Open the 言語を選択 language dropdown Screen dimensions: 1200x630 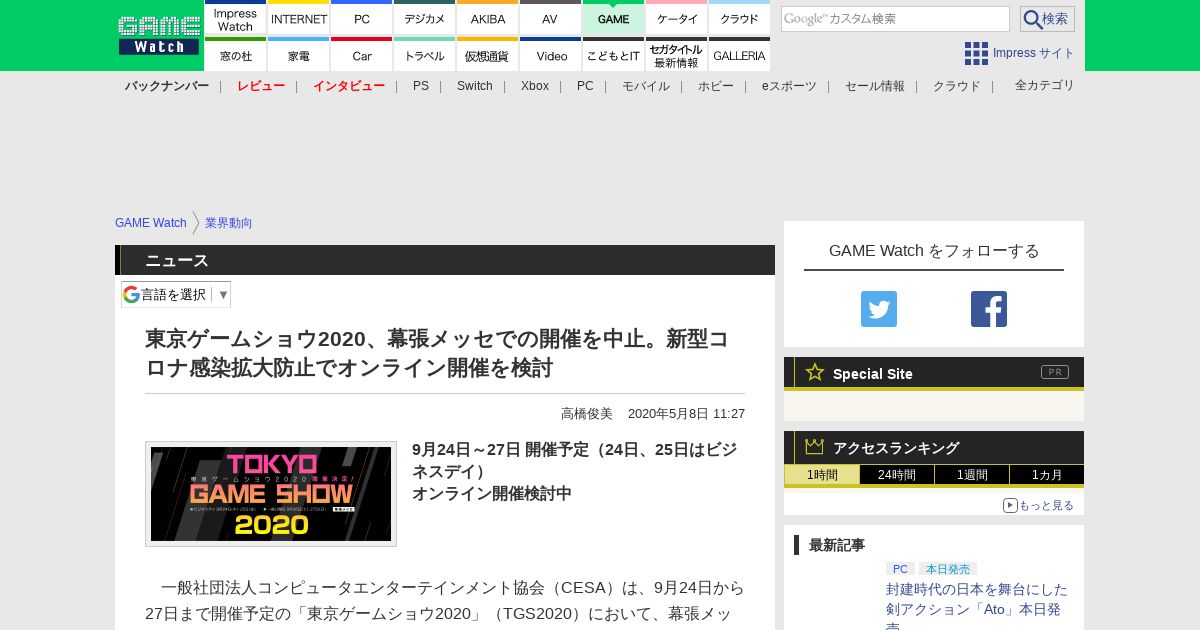pyautogui.click(x=176, y=294)
